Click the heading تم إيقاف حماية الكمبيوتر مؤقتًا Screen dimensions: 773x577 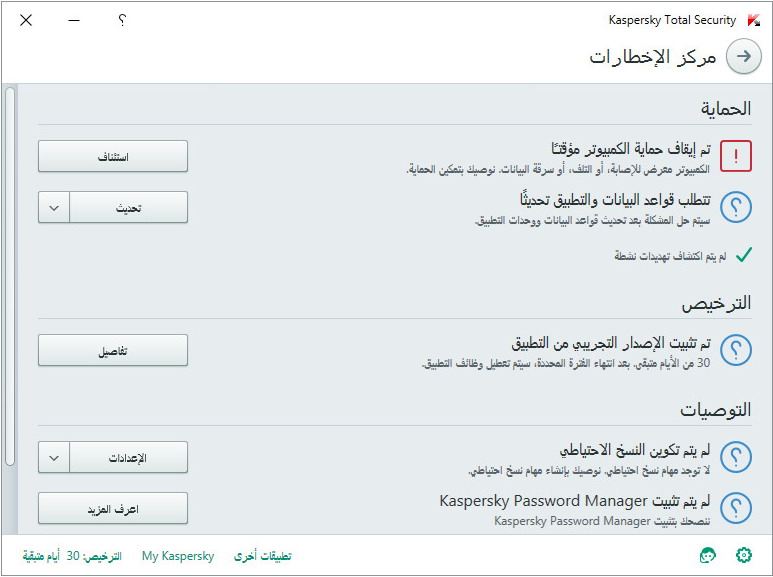[x=631, y=148]
